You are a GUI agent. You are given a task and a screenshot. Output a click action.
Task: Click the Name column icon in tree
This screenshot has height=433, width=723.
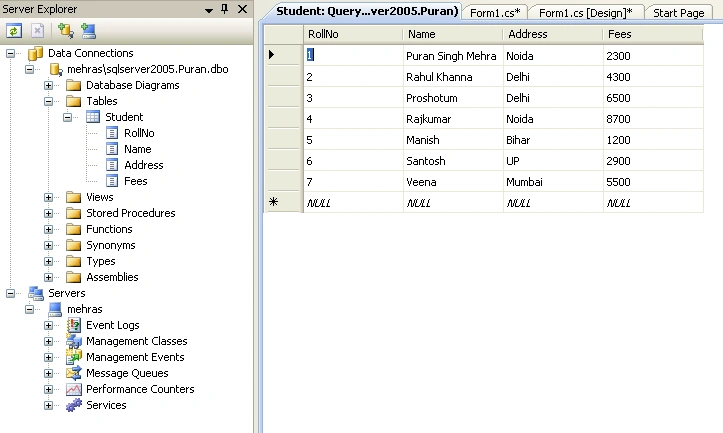pos(112,149)
